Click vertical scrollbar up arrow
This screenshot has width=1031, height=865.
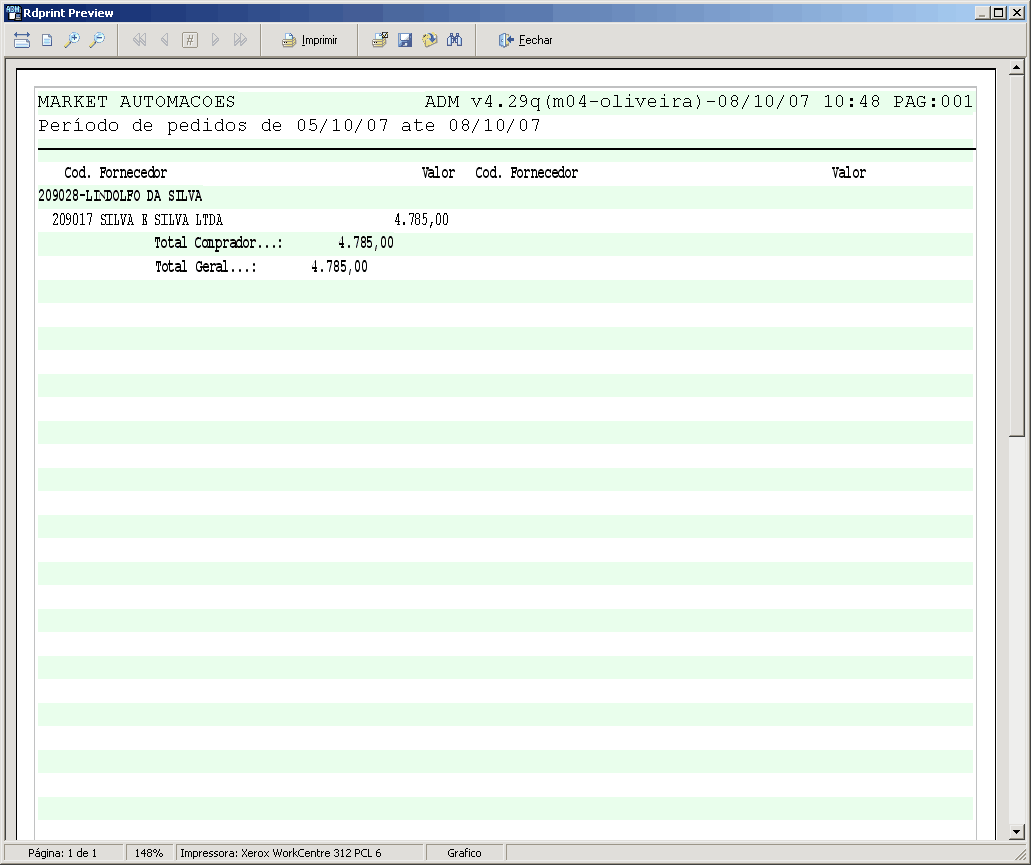coord(1017,67)
